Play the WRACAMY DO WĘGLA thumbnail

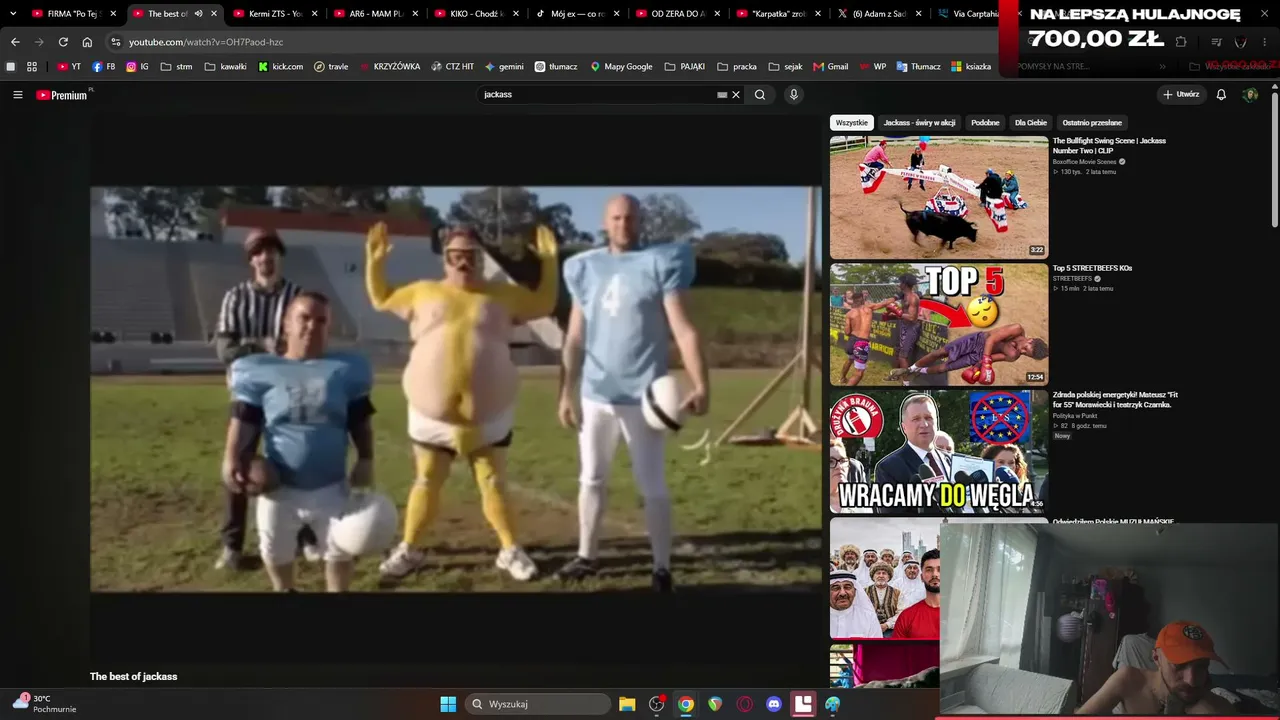coord(939,451)
